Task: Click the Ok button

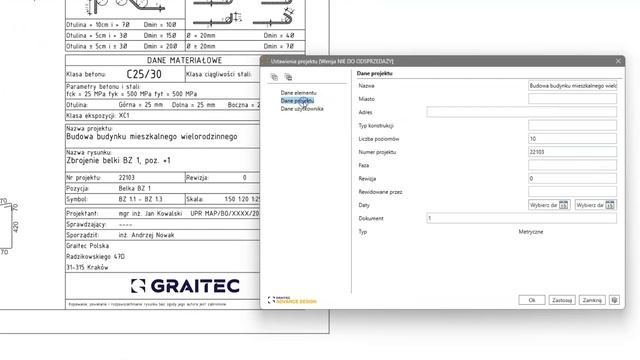Action: [x=532, y=300]
